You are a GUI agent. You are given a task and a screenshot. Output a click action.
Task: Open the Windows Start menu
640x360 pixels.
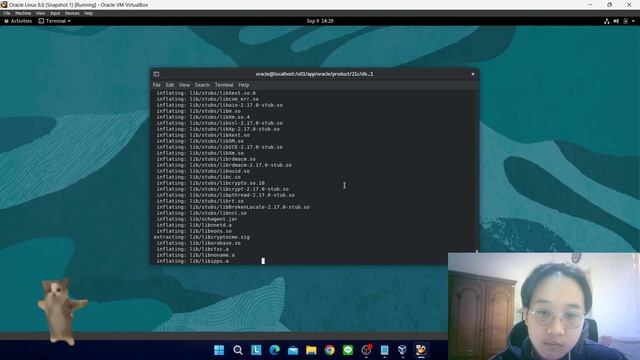point(219,350)
